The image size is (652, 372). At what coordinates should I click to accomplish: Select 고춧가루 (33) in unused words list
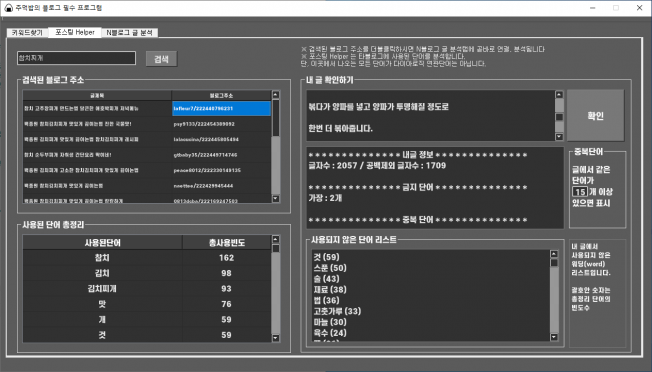tap(337, 311)
